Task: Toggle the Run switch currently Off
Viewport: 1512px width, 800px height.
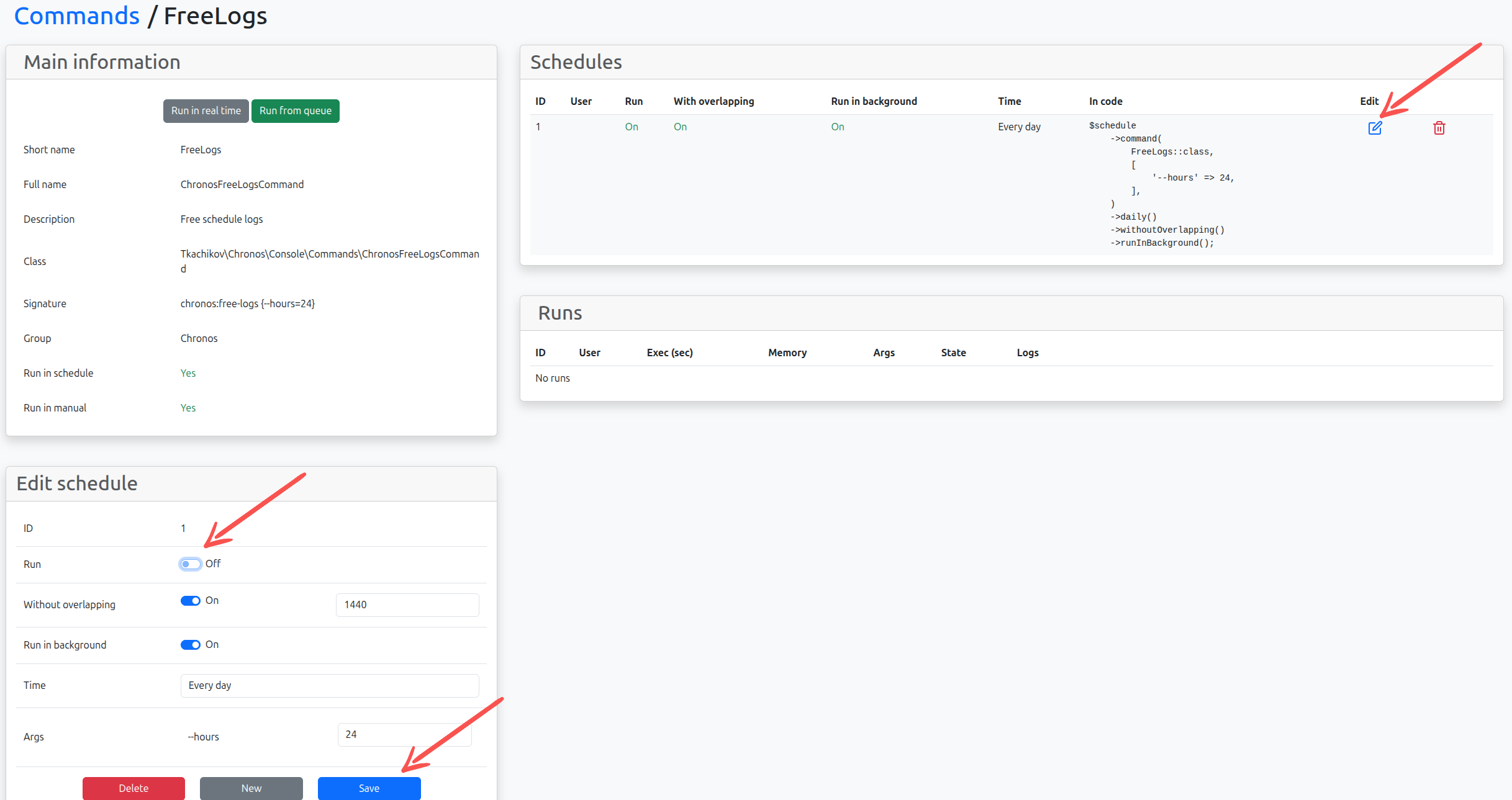Action: pos(190,564)
